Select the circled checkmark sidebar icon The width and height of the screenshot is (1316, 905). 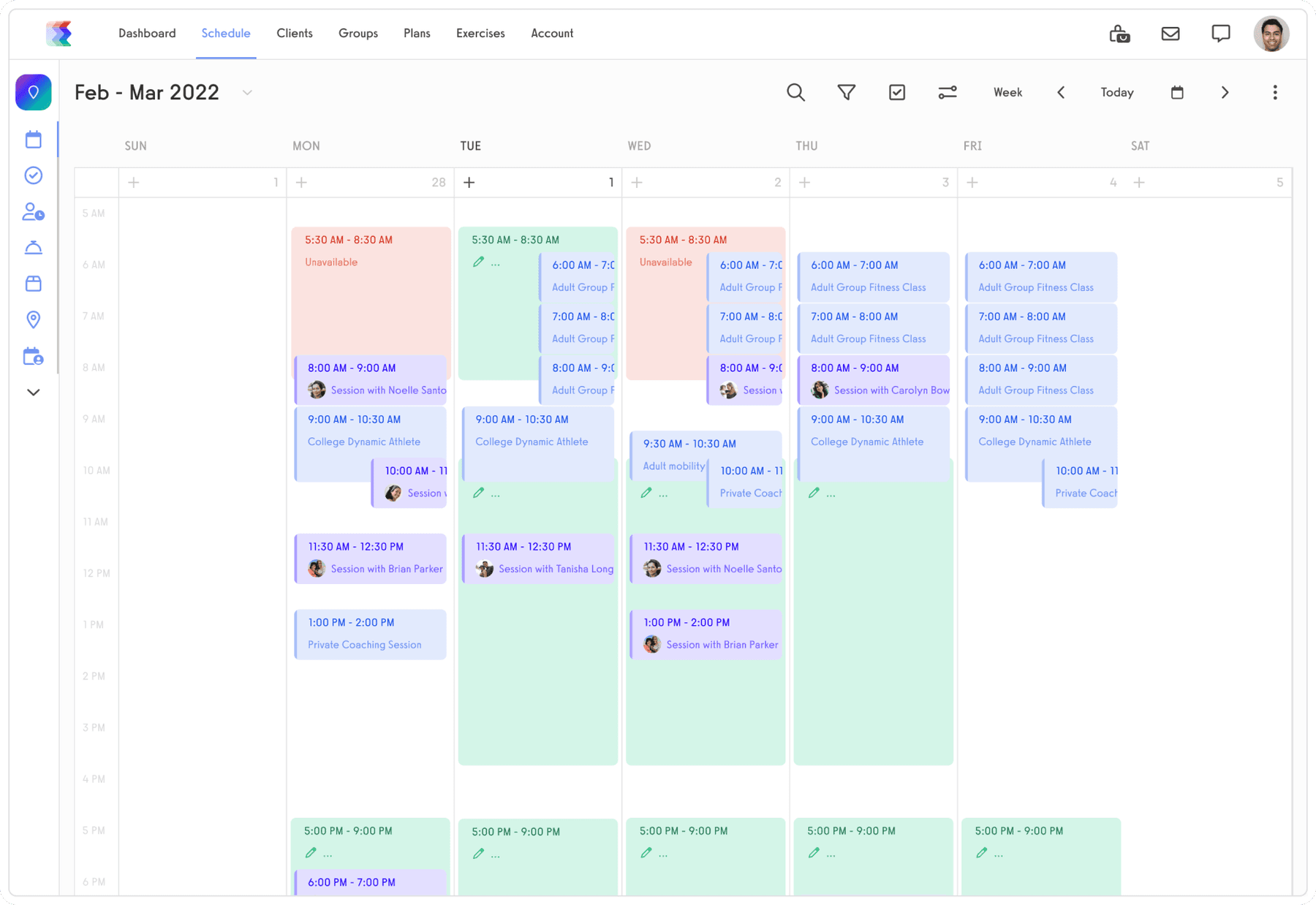coord(34,175)
